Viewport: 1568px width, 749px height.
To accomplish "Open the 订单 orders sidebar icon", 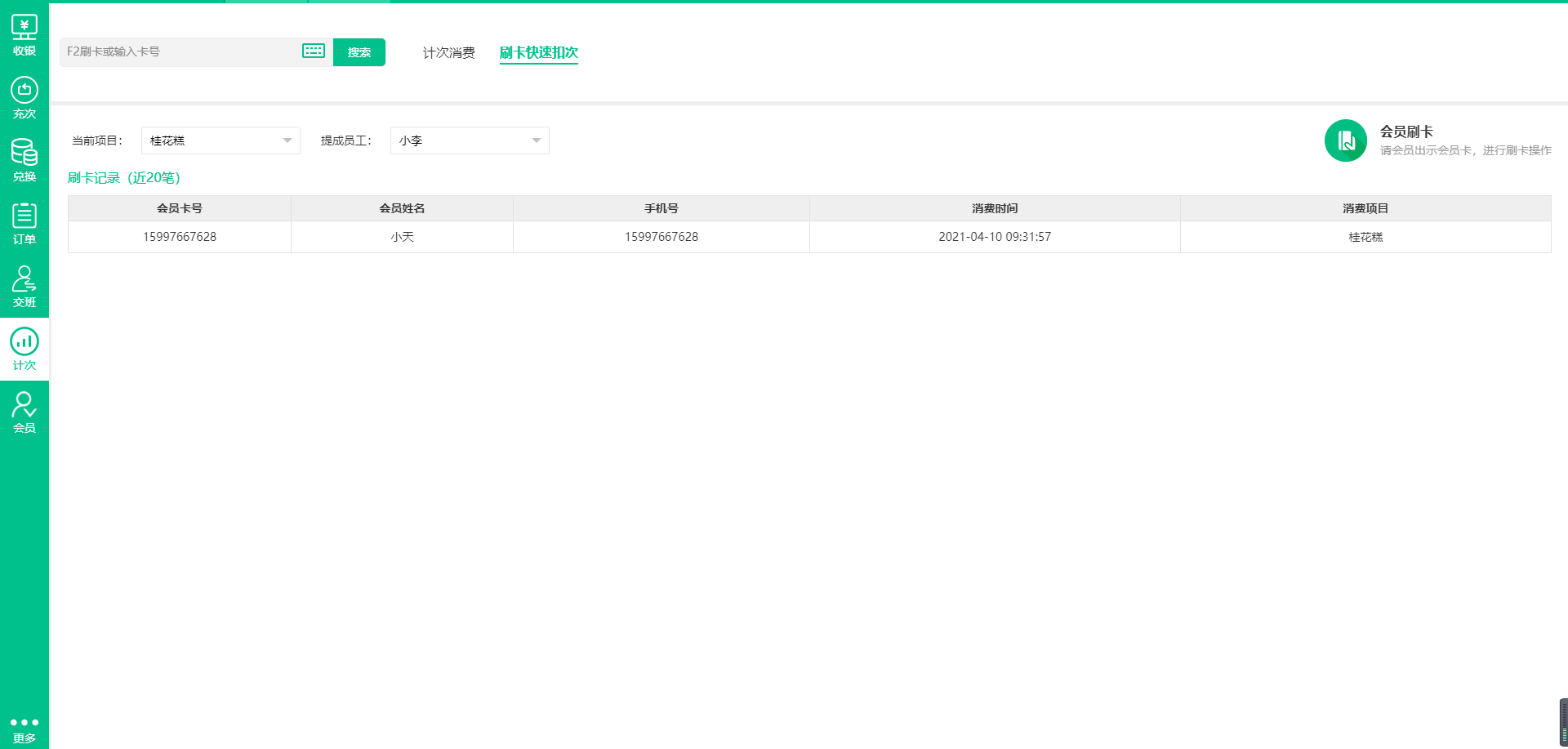I will [x=24, y=224].
